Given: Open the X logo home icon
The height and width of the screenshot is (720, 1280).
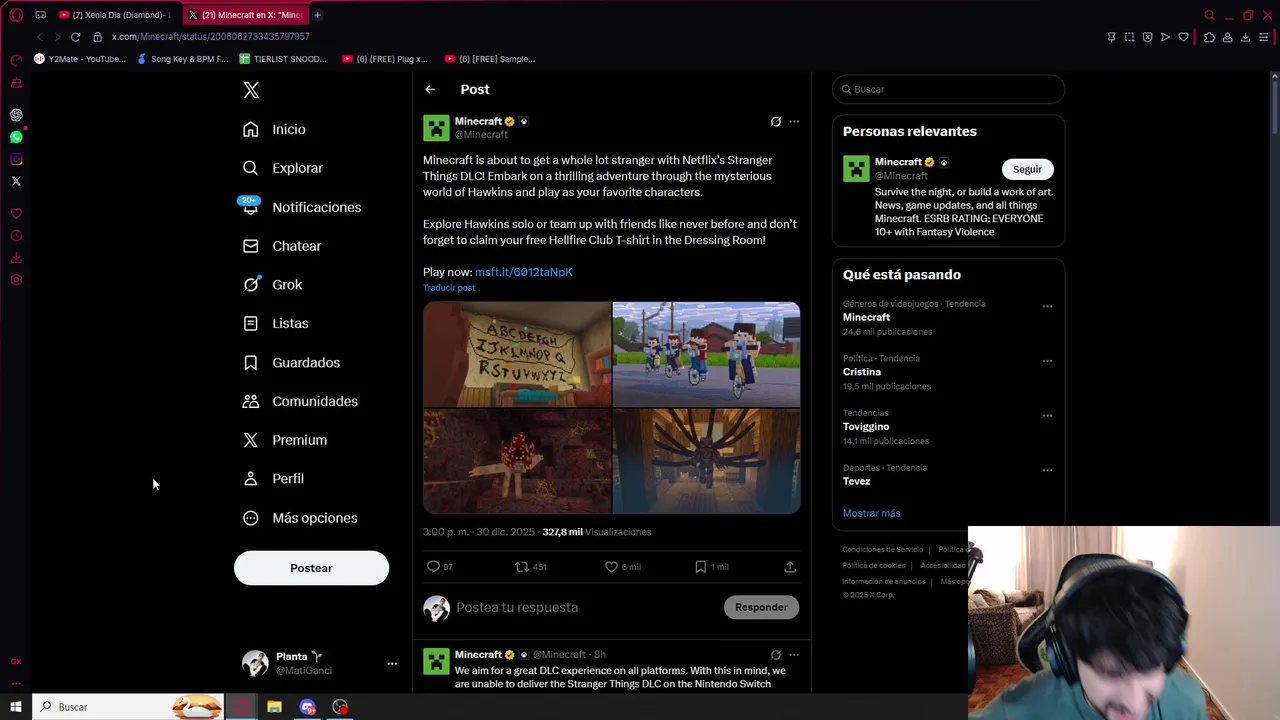Looking at the screenshot, I should click(x=251, y=90).
